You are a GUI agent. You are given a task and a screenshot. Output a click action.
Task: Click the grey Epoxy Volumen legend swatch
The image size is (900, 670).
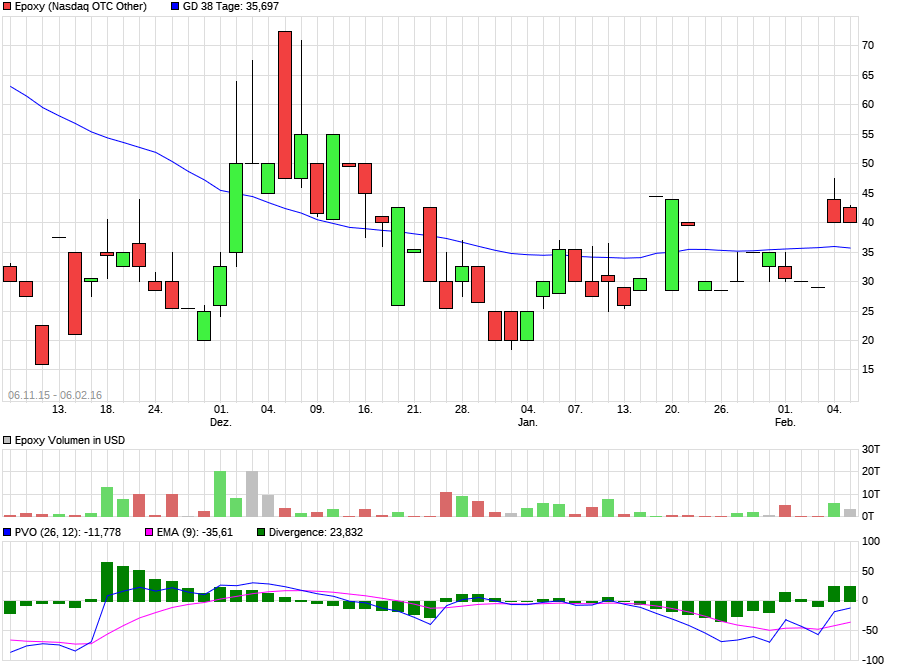(x=7, y=440)
